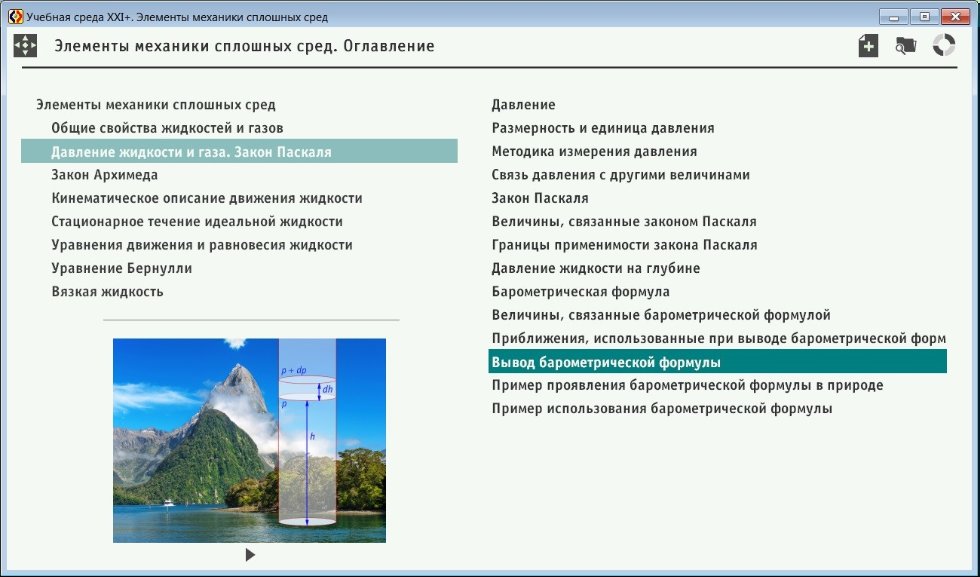980x577 pixels.
Task: Select 'Уравнение Бернулли' in the left list
Action: pyautogui.click(x=118, y=266)
